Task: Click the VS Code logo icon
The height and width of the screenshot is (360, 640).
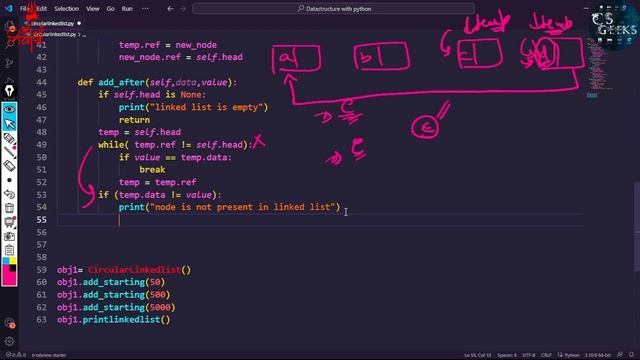Action: (x=9, y=8)
